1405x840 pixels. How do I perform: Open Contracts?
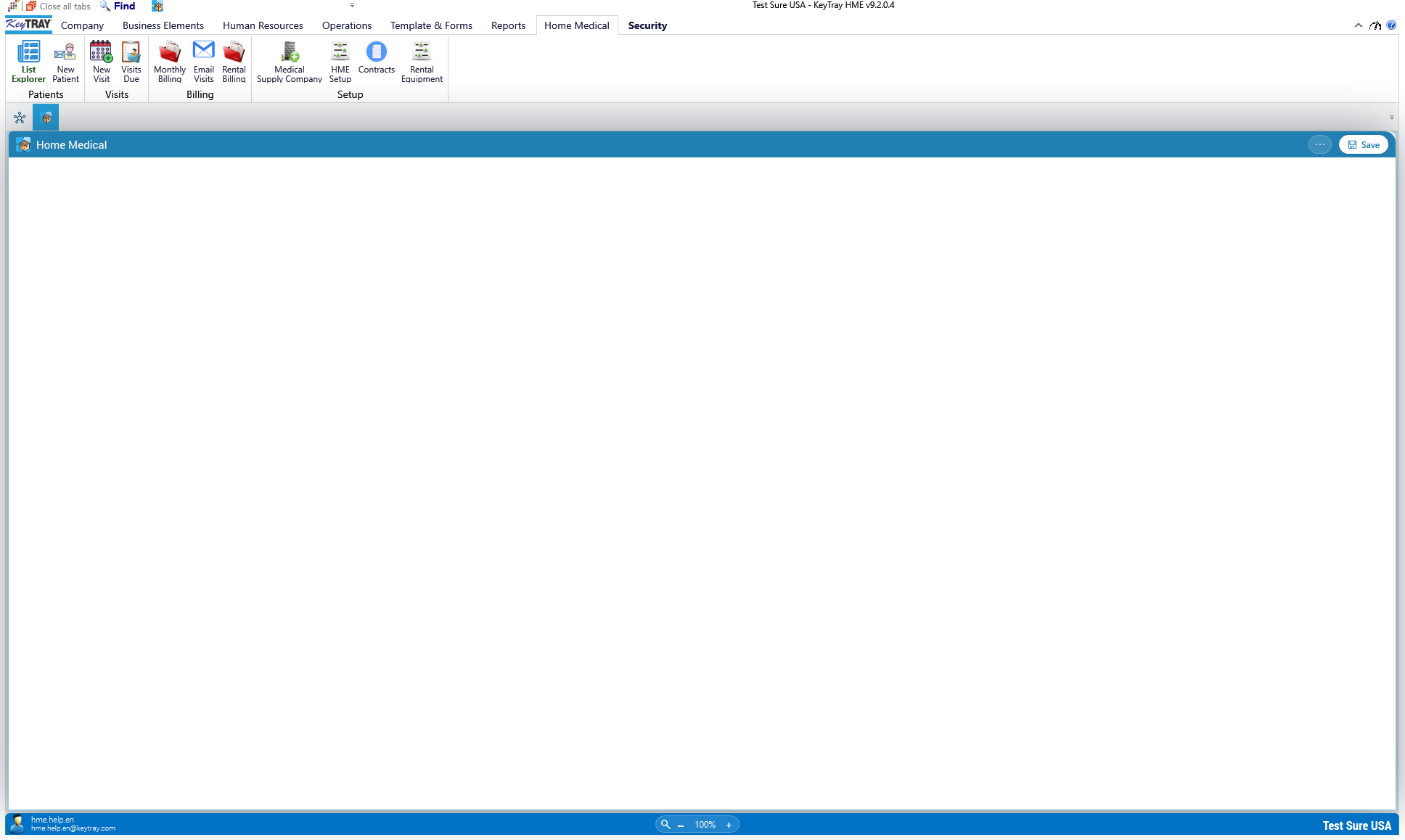[x=377, y=58]
